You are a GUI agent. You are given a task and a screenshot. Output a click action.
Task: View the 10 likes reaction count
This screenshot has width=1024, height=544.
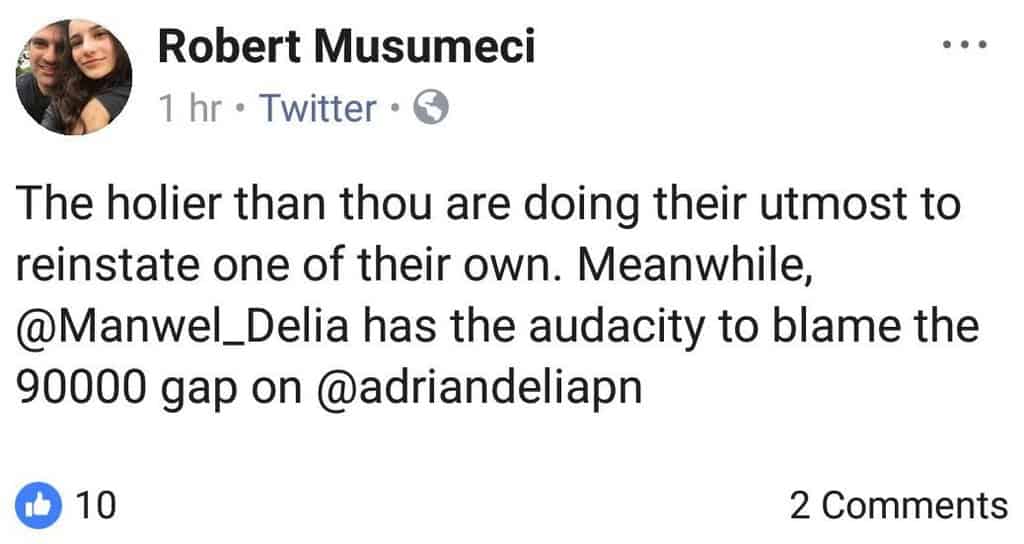(98, 504)
